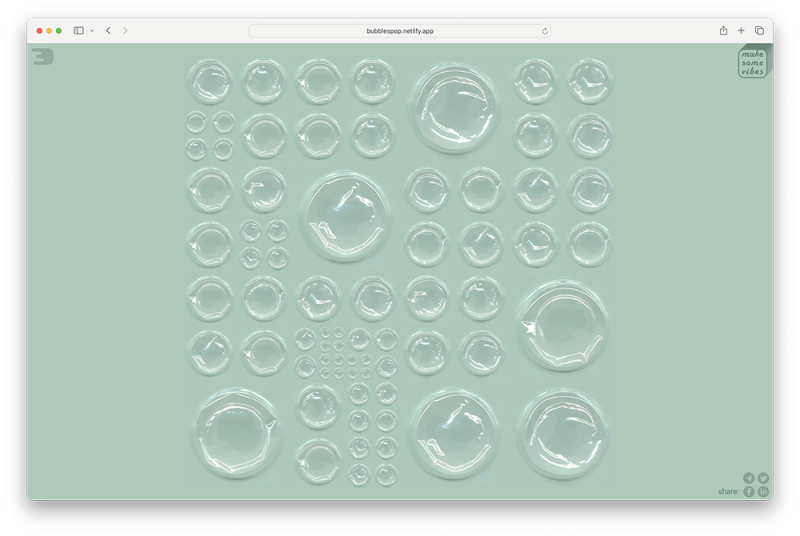
Task: Pop the large bubble at bottom-left
Action: pos(236,433)
